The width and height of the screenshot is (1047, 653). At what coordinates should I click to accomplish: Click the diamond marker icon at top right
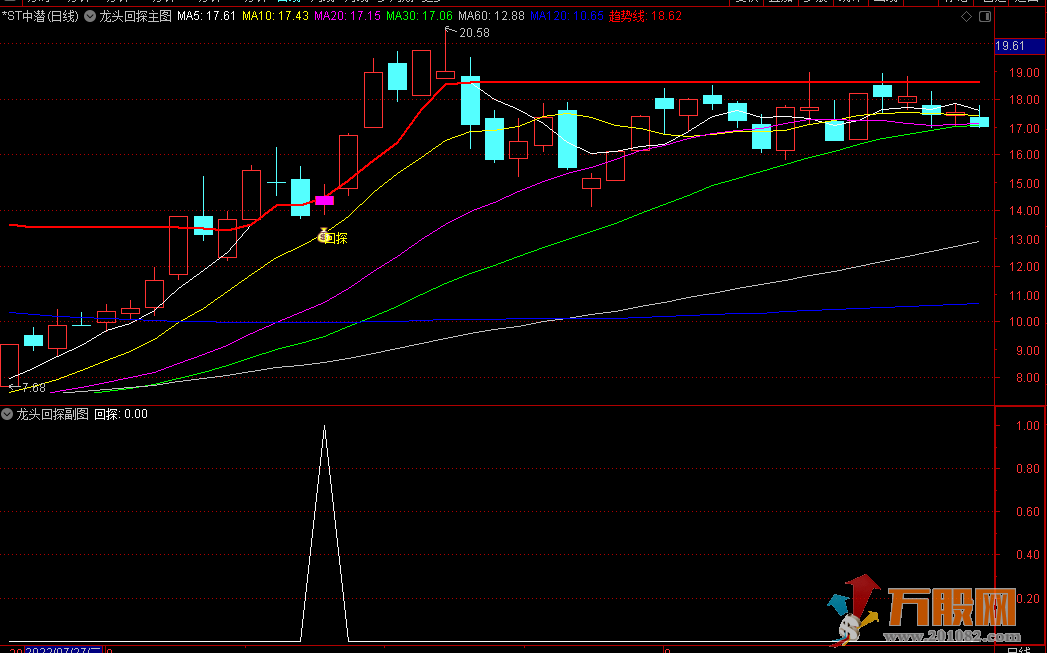click(966, 17)
